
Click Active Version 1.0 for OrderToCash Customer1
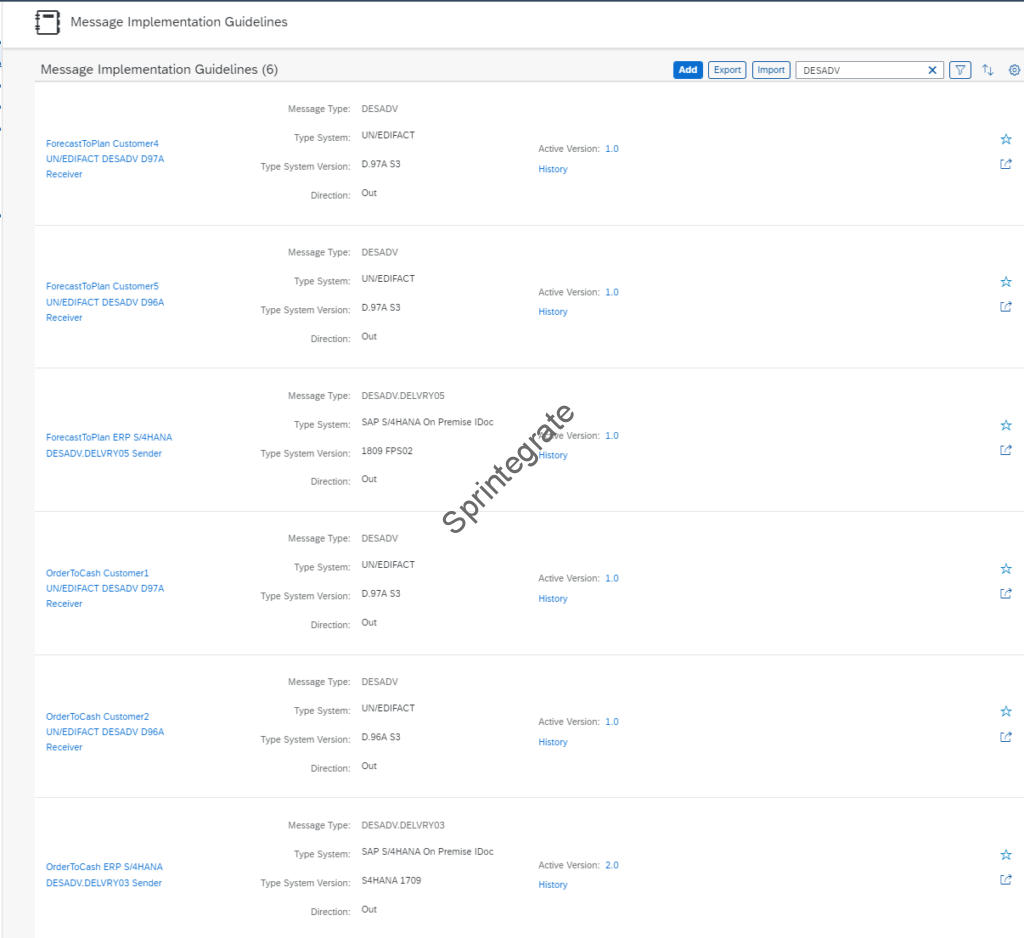pos(611,578)
